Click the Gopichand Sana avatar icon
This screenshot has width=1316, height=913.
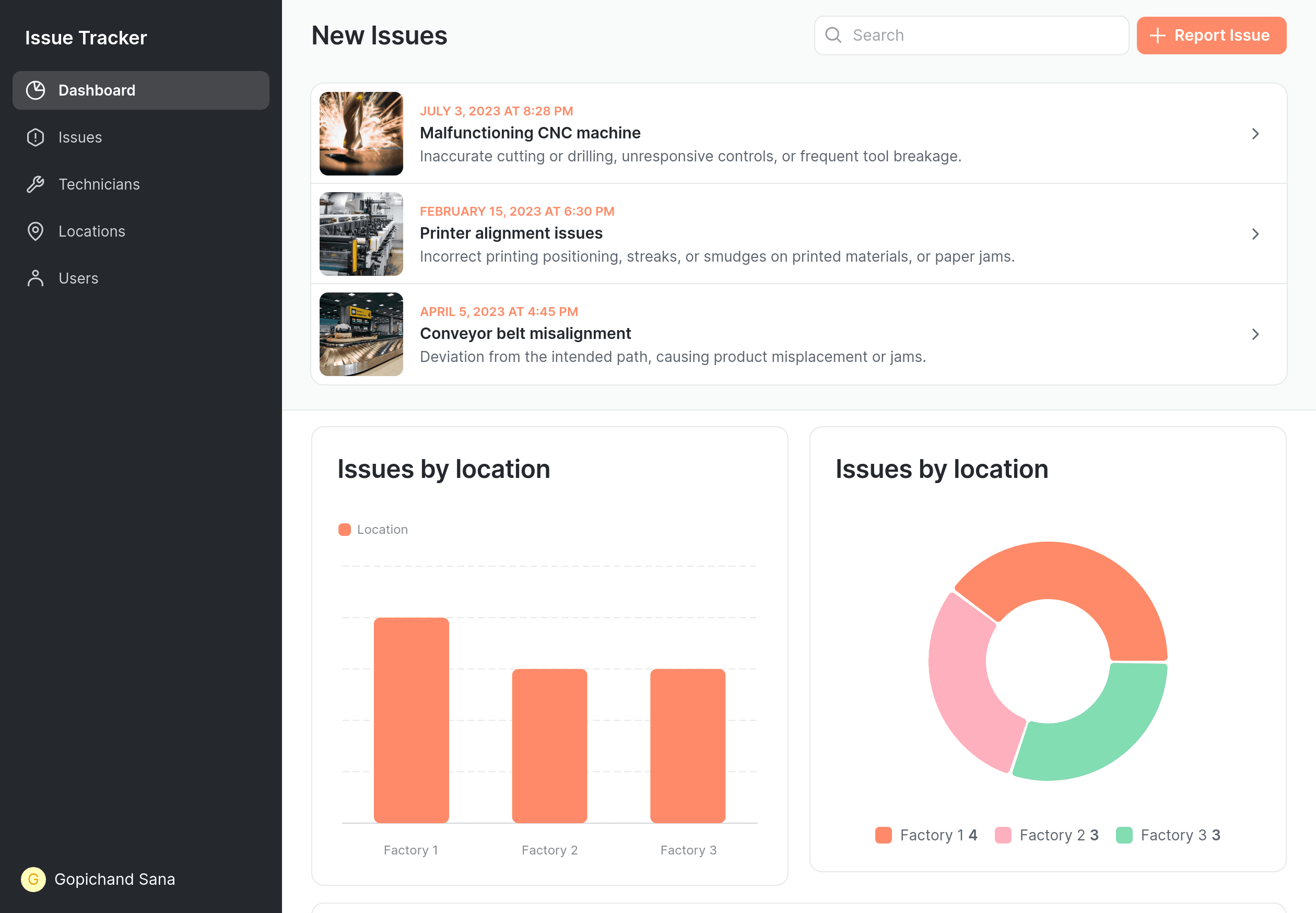33,879
